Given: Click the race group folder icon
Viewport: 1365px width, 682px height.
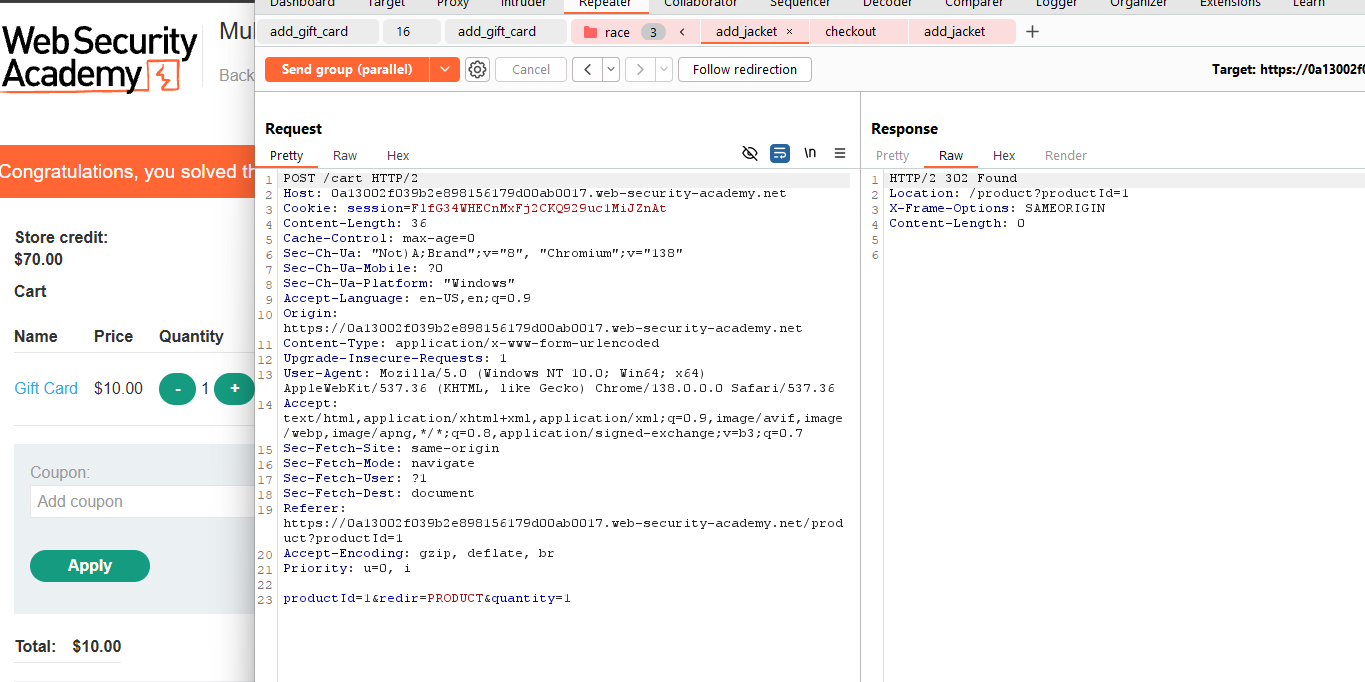Looking at the screenshot, I should tap(590, 32).
